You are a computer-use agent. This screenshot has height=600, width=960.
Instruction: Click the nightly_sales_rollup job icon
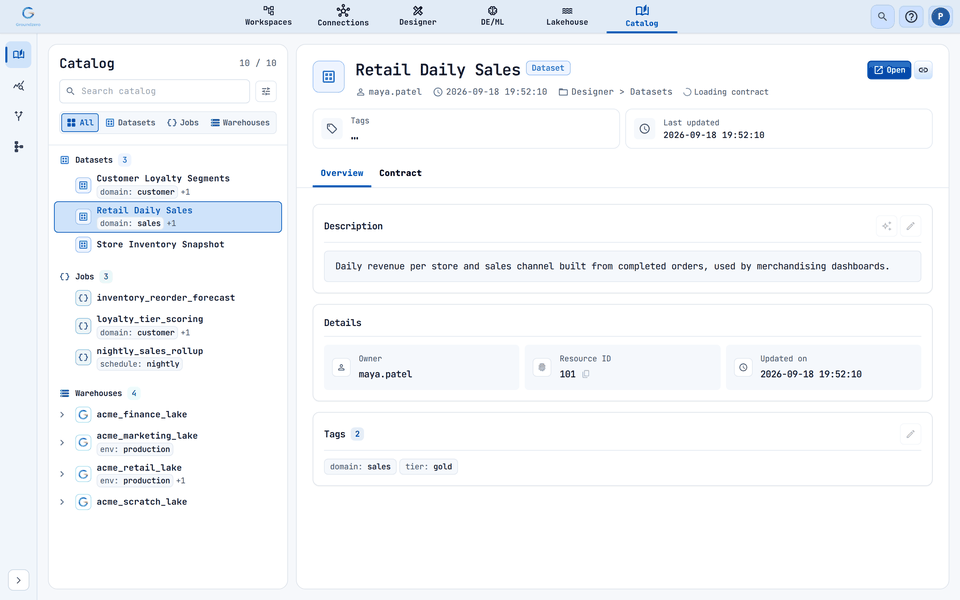pos(83,357)
